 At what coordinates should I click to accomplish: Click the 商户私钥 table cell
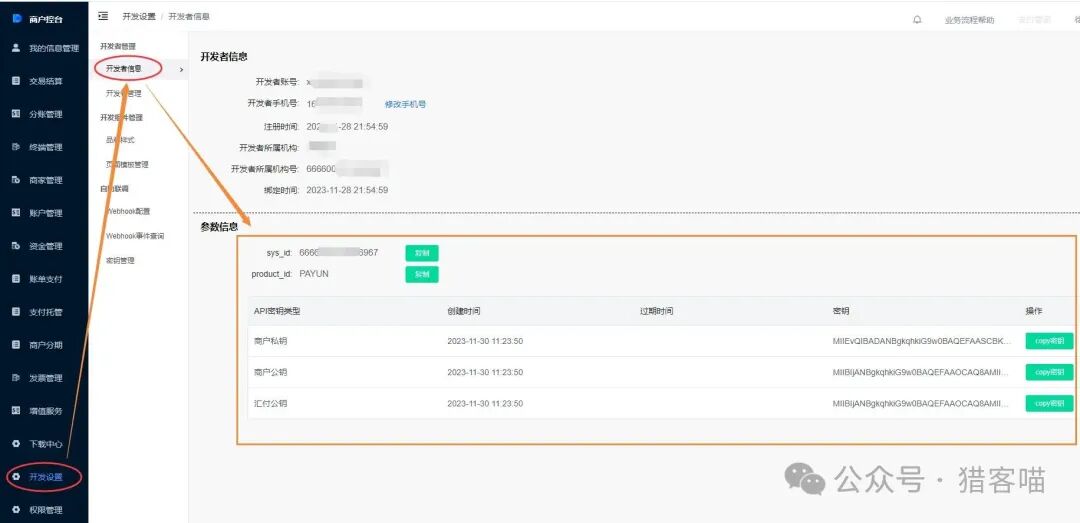(270, 341)
